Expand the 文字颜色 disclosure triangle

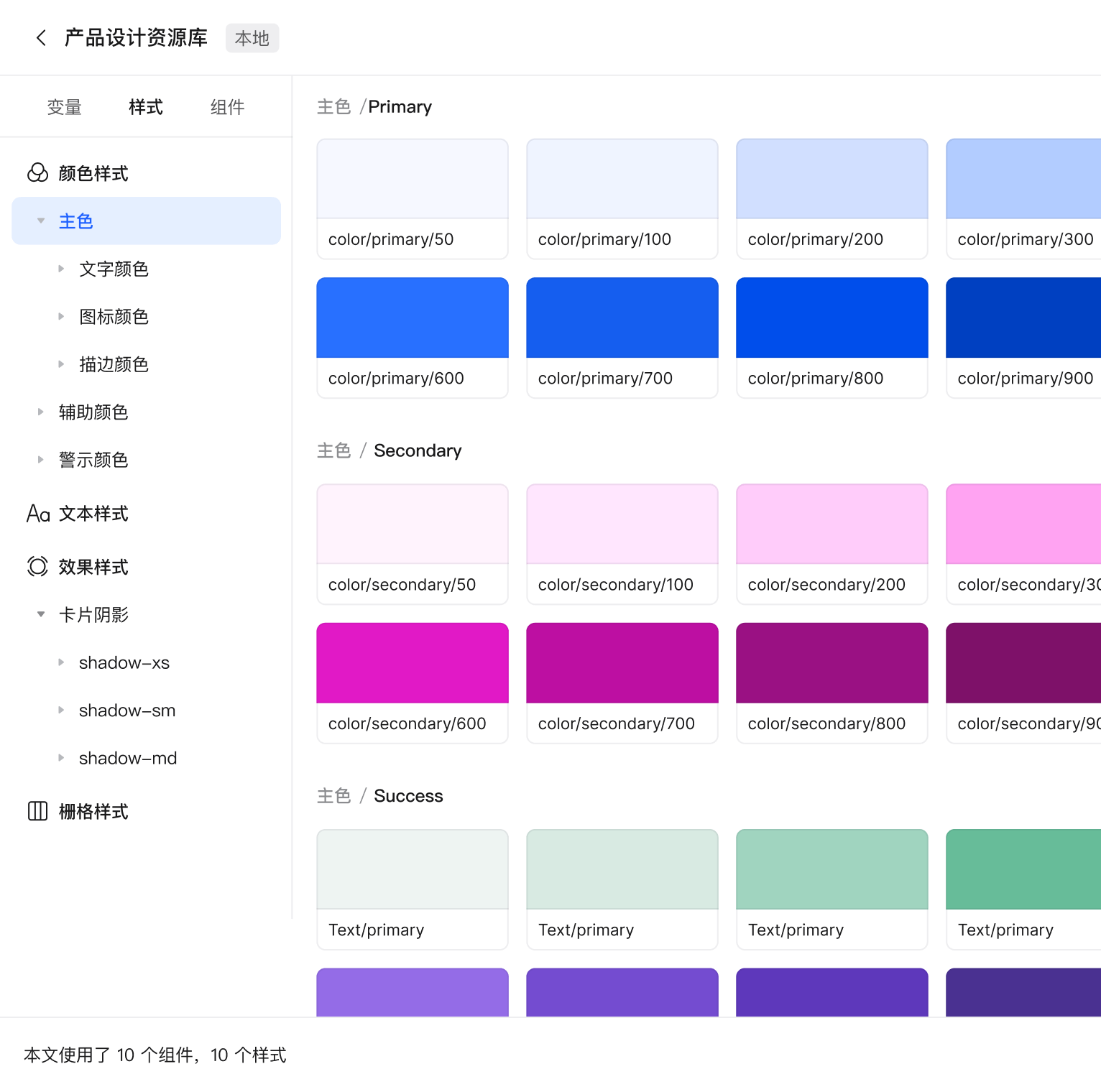(61, 269)
